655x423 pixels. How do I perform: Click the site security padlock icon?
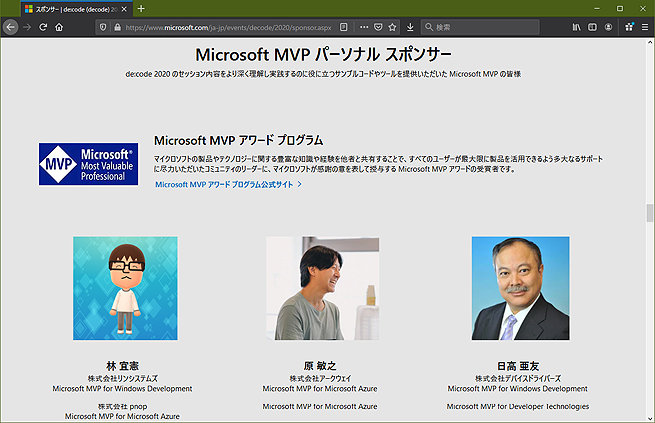pos(116,27)
